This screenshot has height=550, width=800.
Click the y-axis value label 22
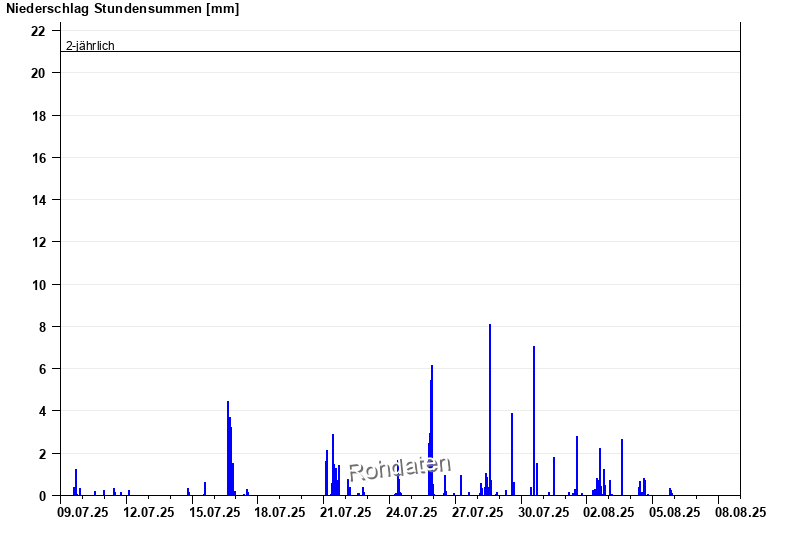tap(38, 31)
